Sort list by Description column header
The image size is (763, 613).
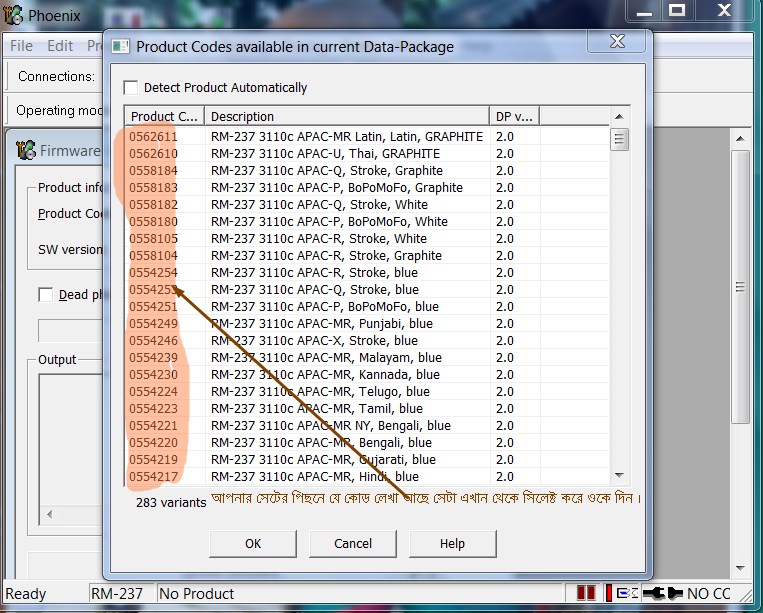[x=347, y=117]
